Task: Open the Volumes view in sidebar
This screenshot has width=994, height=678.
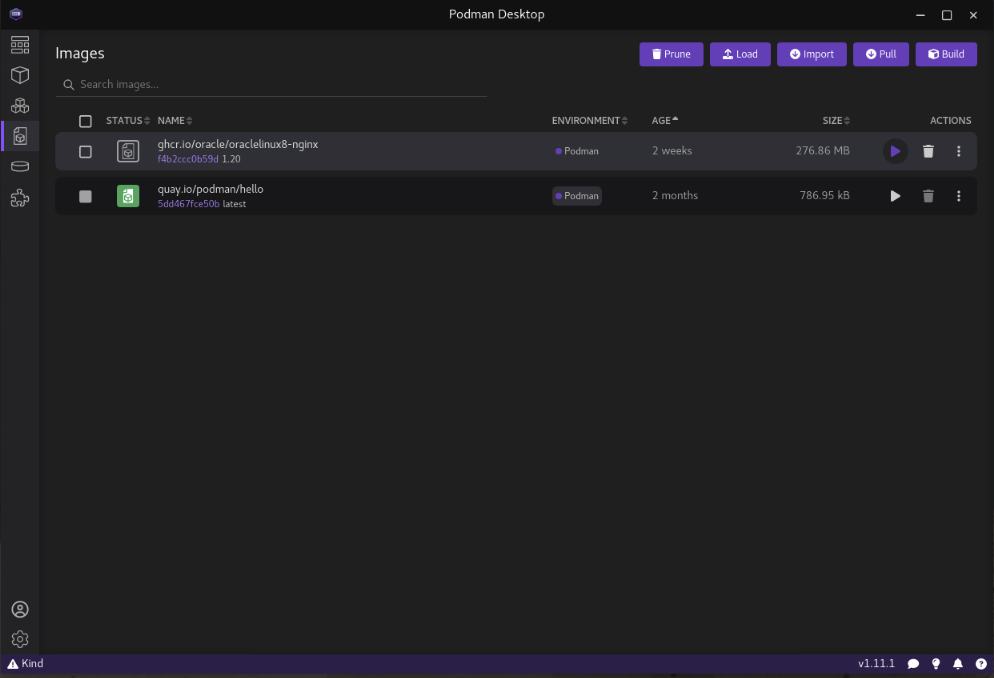Action: tap(20, 167)
